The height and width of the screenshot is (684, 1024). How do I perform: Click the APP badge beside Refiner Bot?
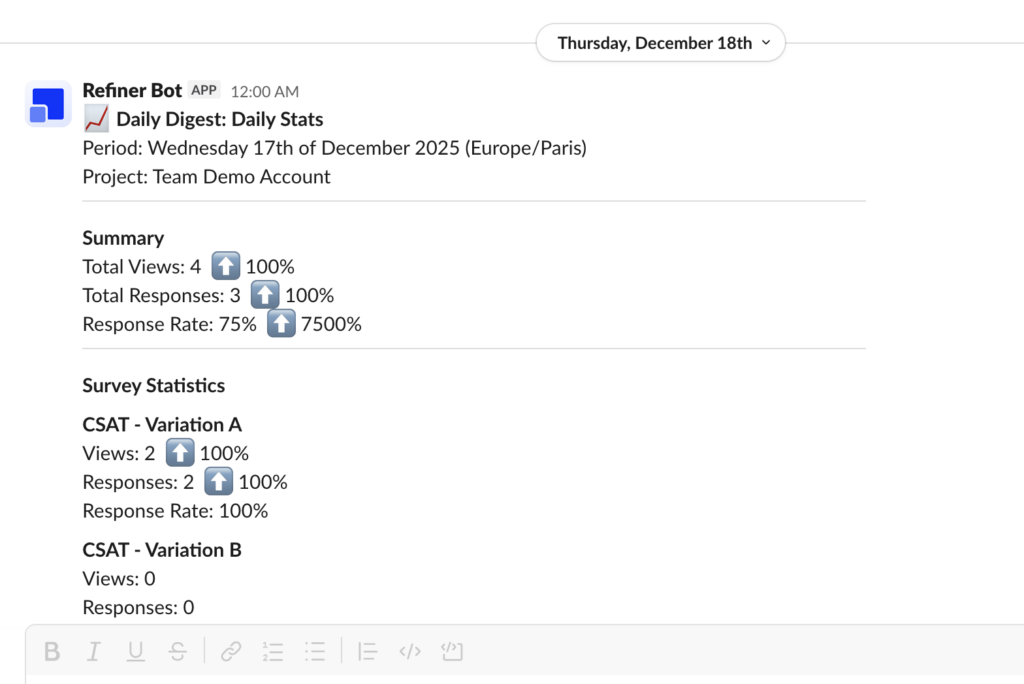pyautogui.click(x=204, y=90)
